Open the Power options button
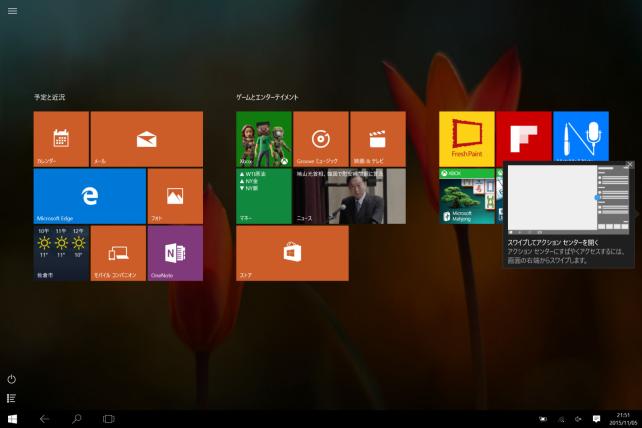Image resolution: width=642 pixels, height=428 pixels. point(12,379)
